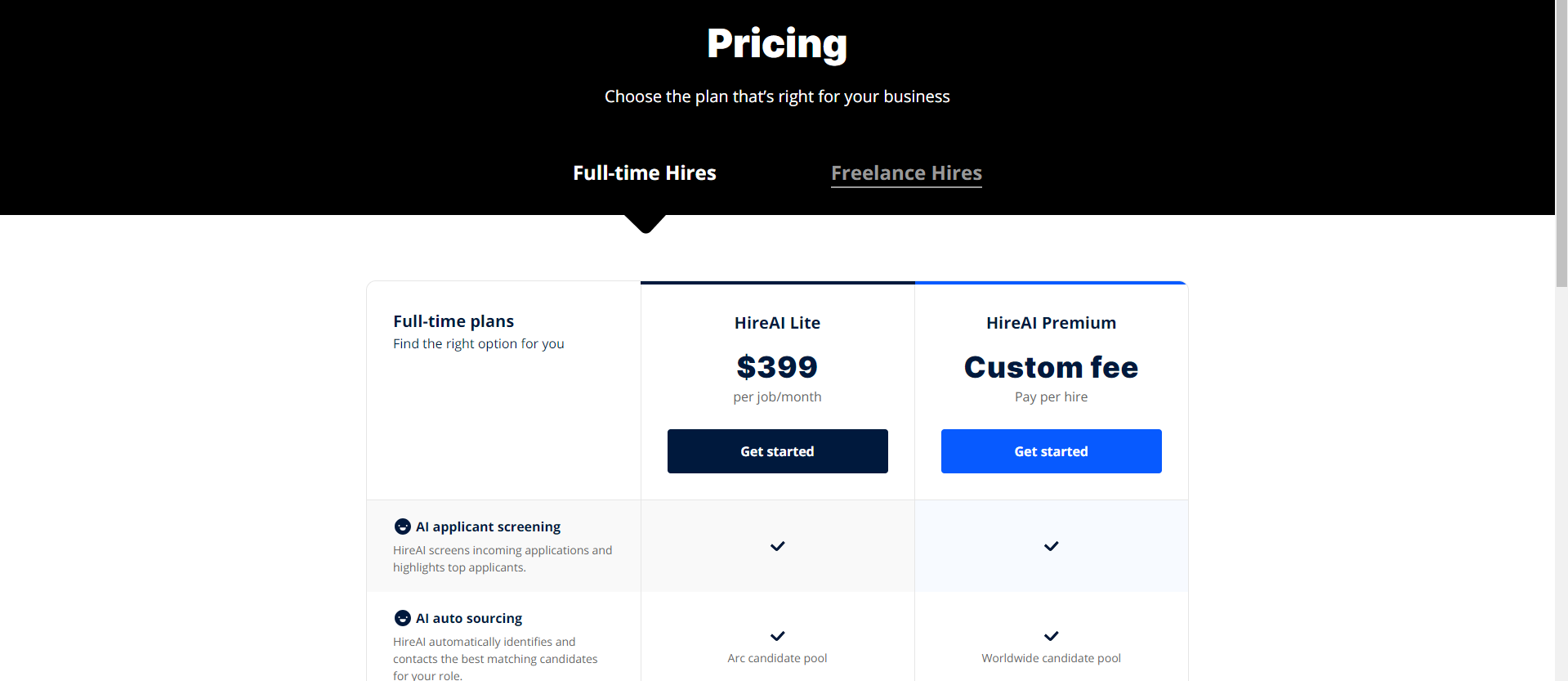This screenshot has height=681, width=1568.
Task: Click the Custom fee price text
Action: point(1051,367)
